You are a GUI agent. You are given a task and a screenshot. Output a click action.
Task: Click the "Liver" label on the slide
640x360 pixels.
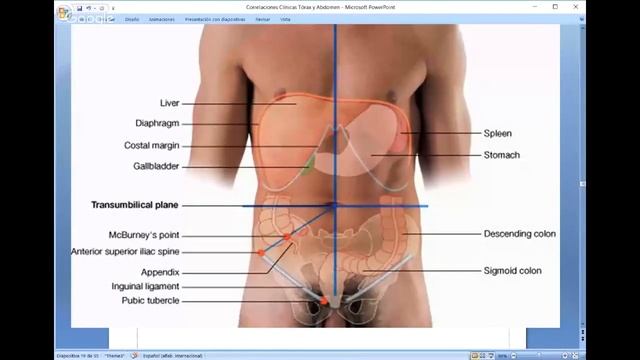[169, 103]
